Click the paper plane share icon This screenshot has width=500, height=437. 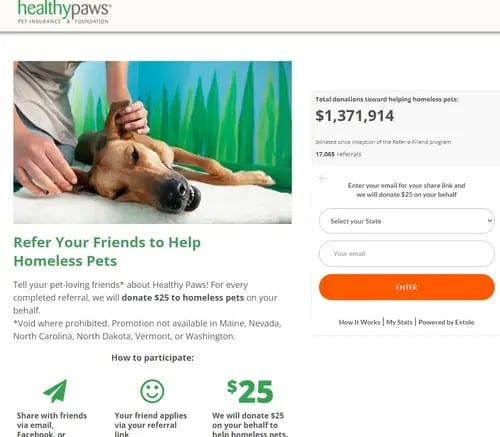tap(55, 391)
